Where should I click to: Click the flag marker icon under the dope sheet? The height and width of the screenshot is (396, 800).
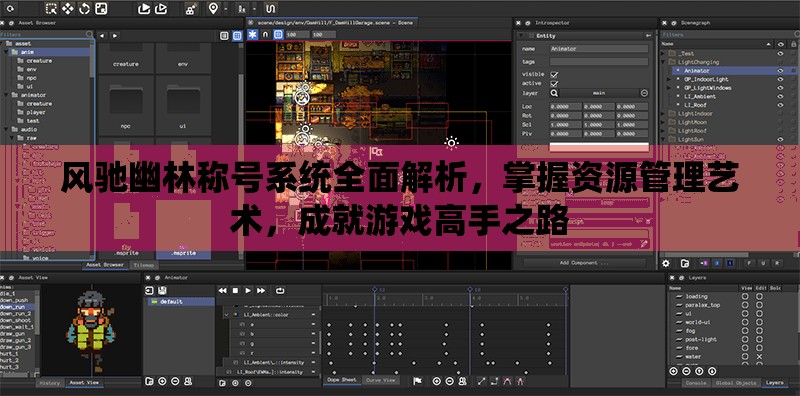(x=417, y=381)
